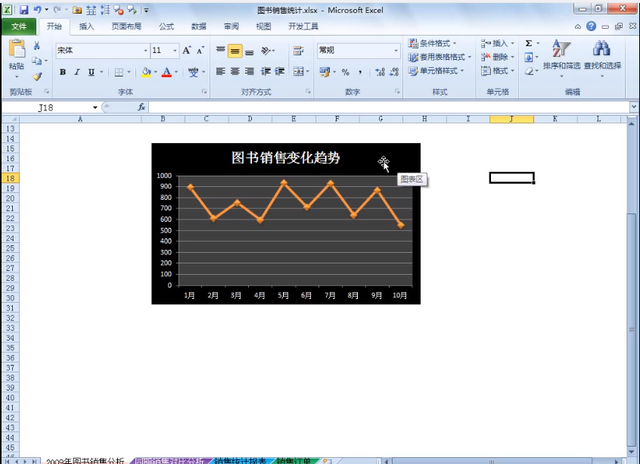Select the 2009年图书销售分析 sheet tab
Screen dimensions: 640x464
(85, 461)
